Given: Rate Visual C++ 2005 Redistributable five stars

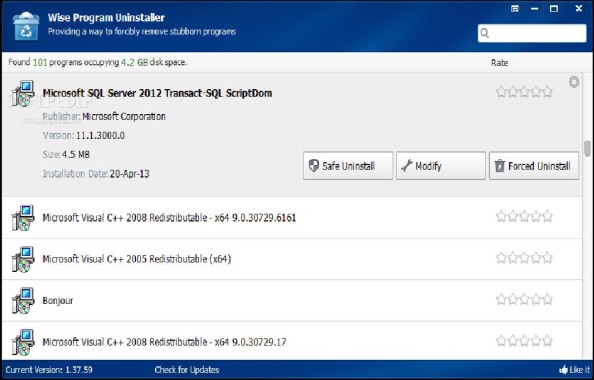Looking at the screenshot, I should (548, 258).
